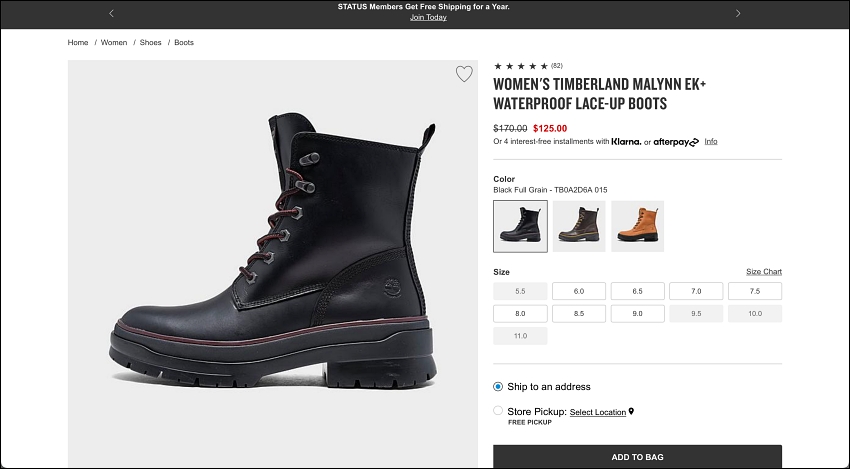Click the original price $170.00
Screen dimensions: 850x469
point(510,129)
